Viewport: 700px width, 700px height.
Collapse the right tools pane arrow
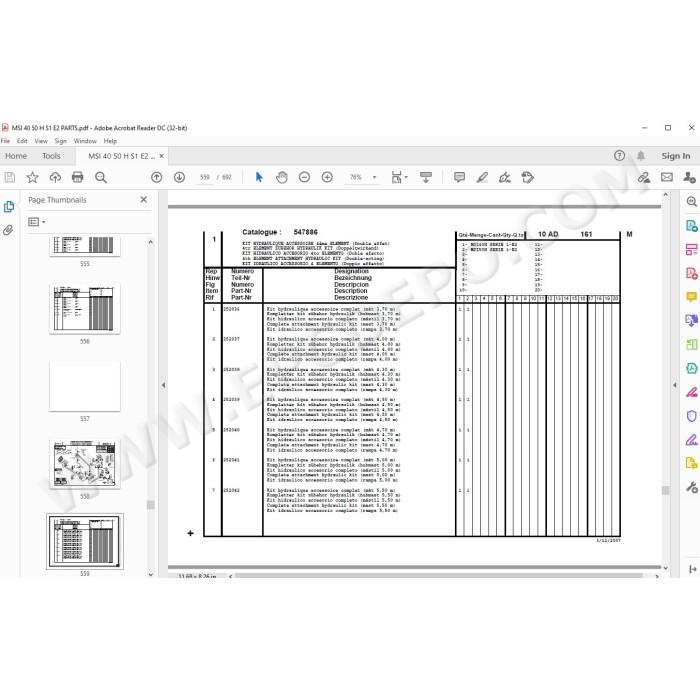(x=675, y=385)
